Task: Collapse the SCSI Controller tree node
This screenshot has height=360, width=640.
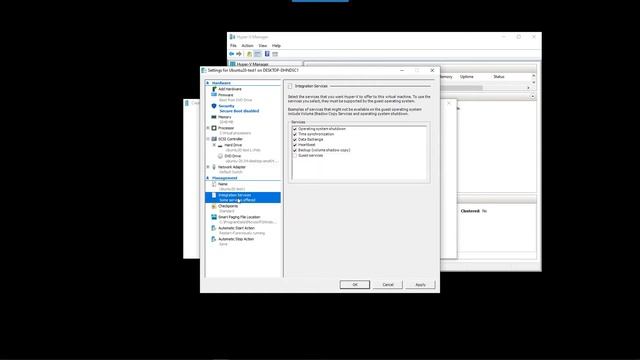Action: (208, 139)
